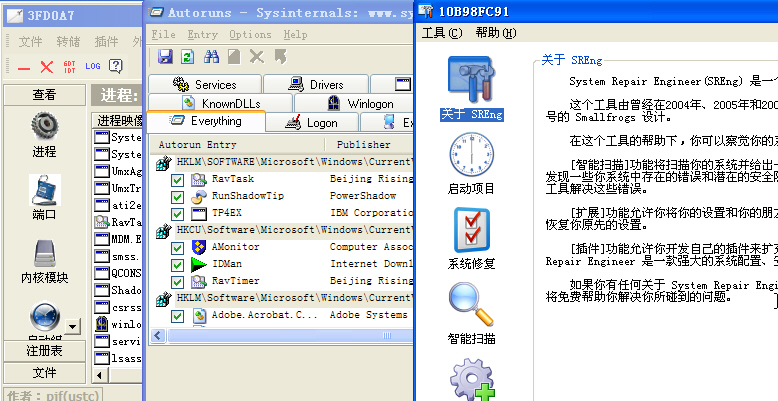Image resolution: width=778 pixels, height=401 pixels.
Task: Switch to the Services tab in Autoruns
Action: 204,84
